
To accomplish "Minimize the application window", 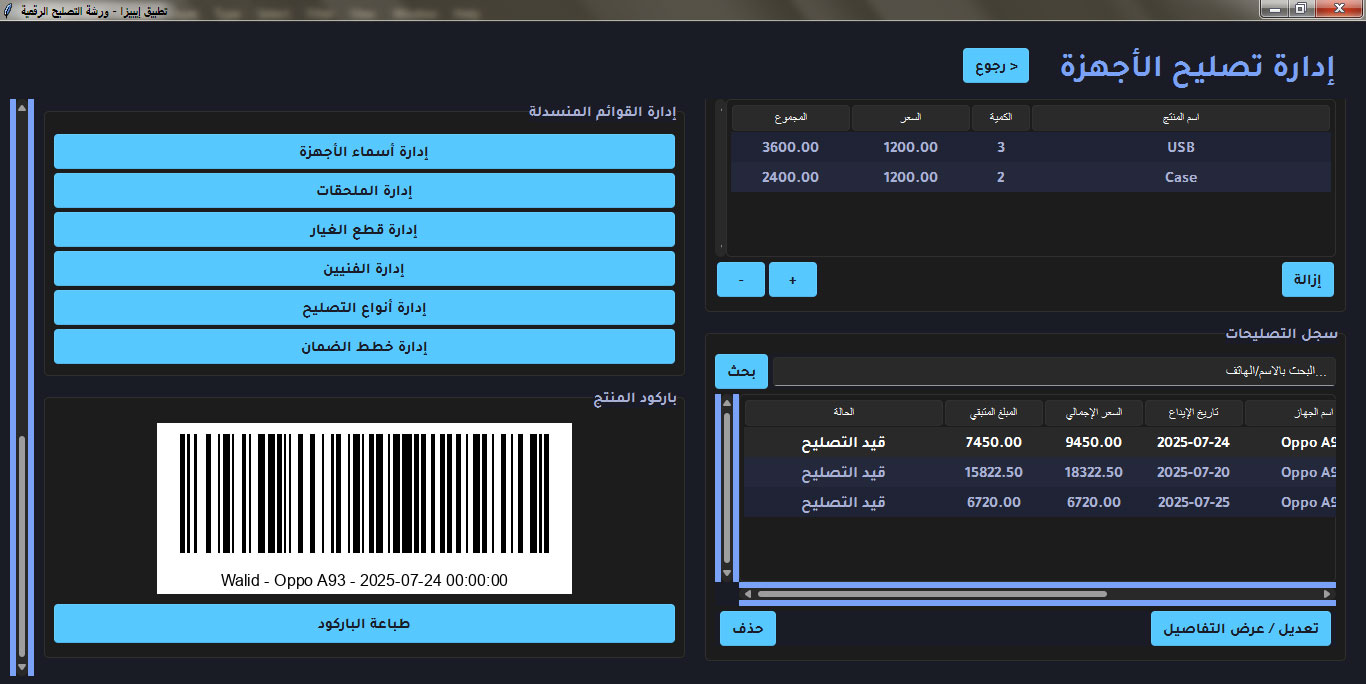I will [1272, 8].
